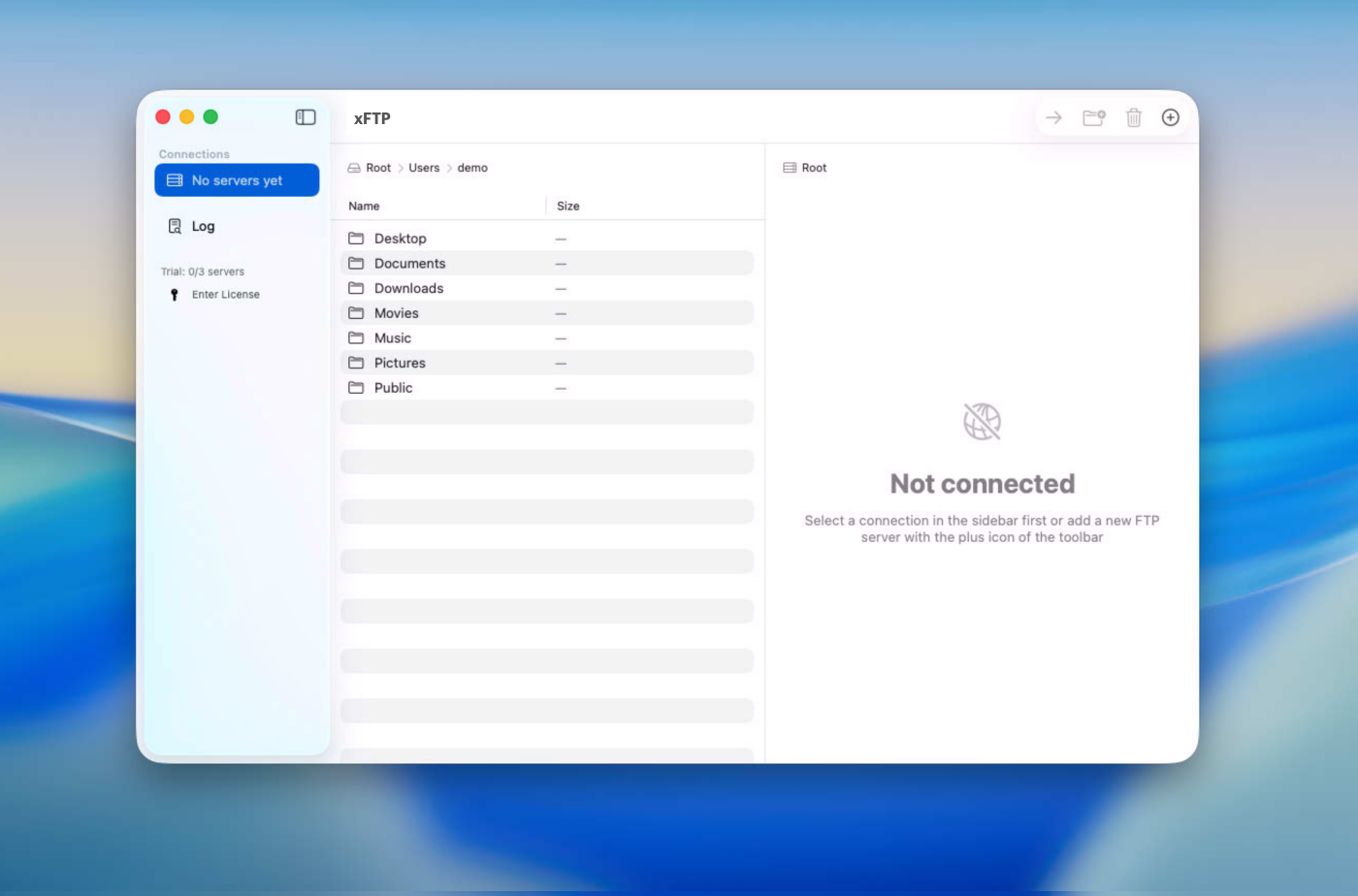The image size is (1358, 896).
Task: Select demo in the breadcrumb path
Action: pos(472,168)
